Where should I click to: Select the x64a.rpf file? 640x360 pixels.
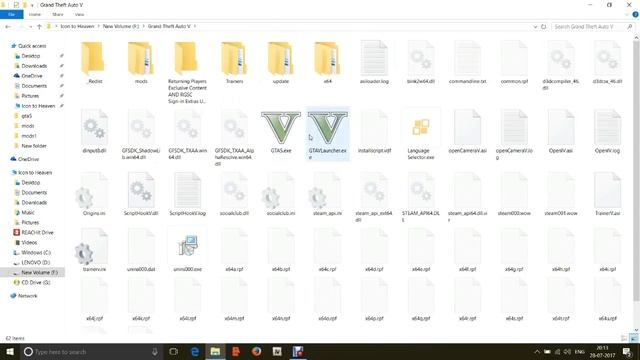point(234,246)
